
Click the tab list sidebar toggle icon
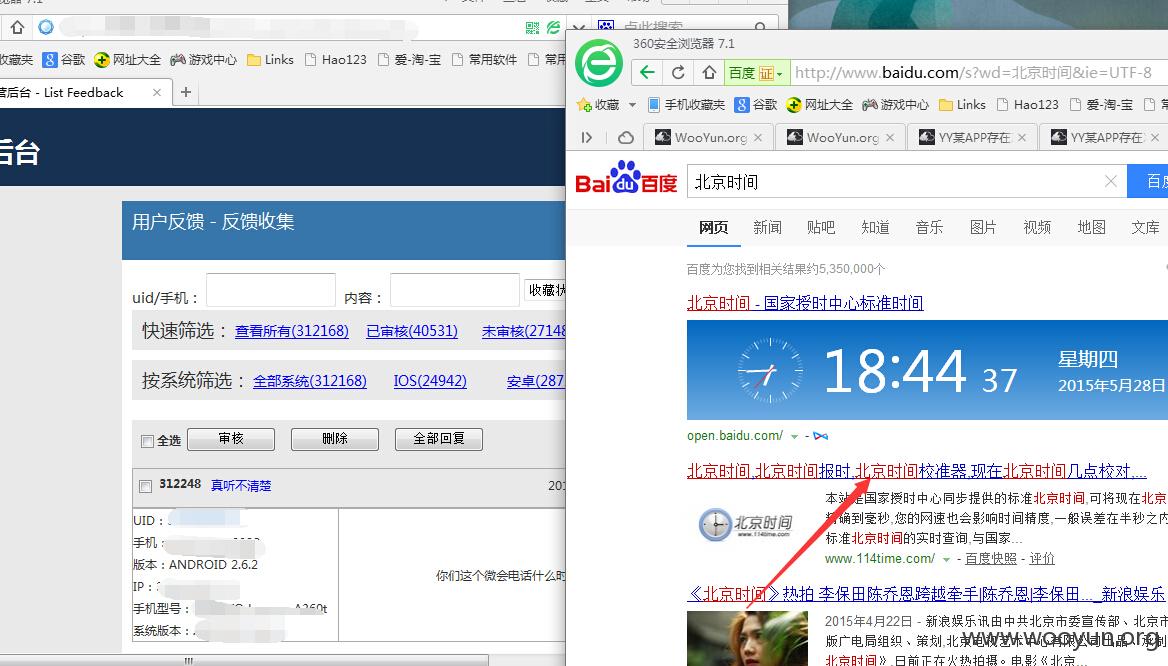click(x=587, y=137)
